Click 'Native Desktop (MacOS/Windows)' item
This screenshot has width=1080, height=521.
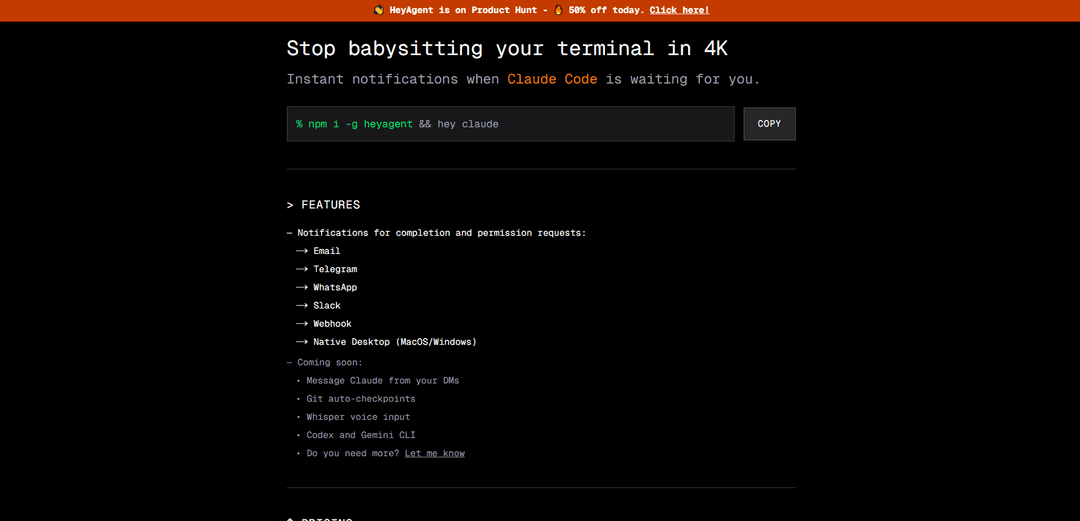click(395, 342)
